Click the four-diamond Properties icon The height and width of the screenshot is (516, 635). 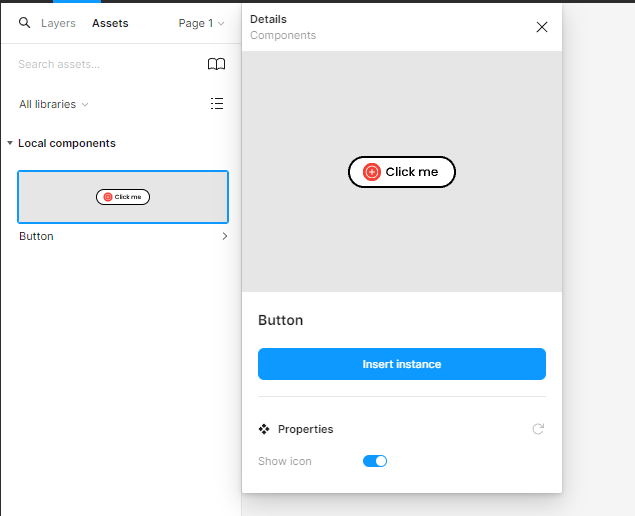(264, 429)
